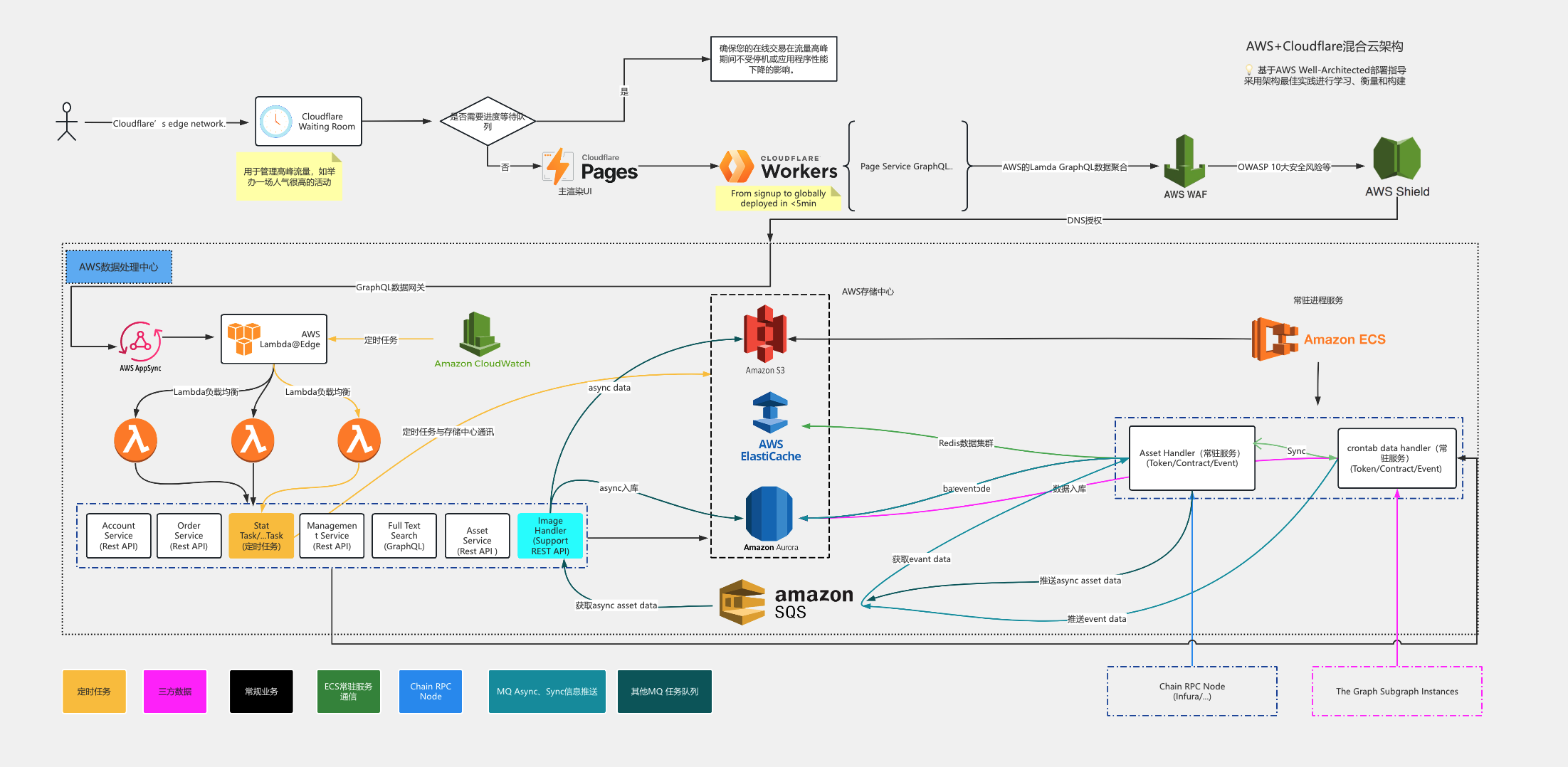Select the Chain RPC Node (Infura) dashed box
Image resolution: width=1568 pixels, height=767 pixels.
tap(1192, 691)
